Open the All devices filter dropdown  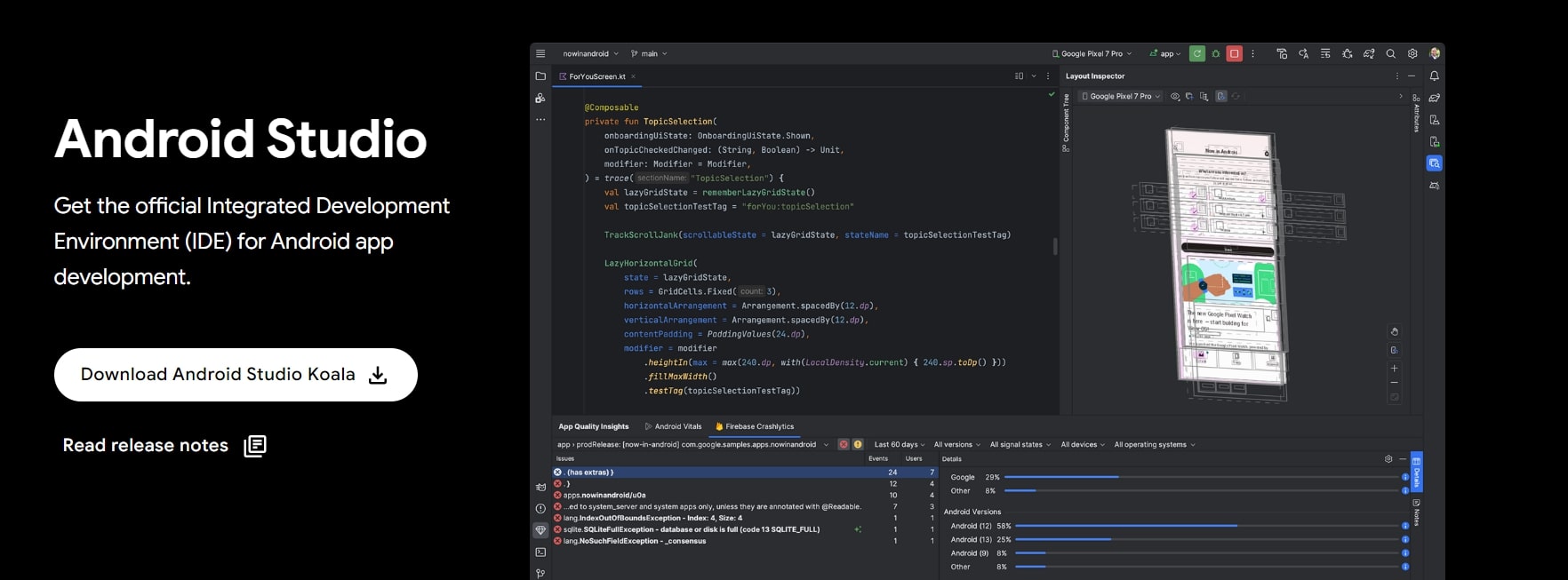coord(1083,444)
